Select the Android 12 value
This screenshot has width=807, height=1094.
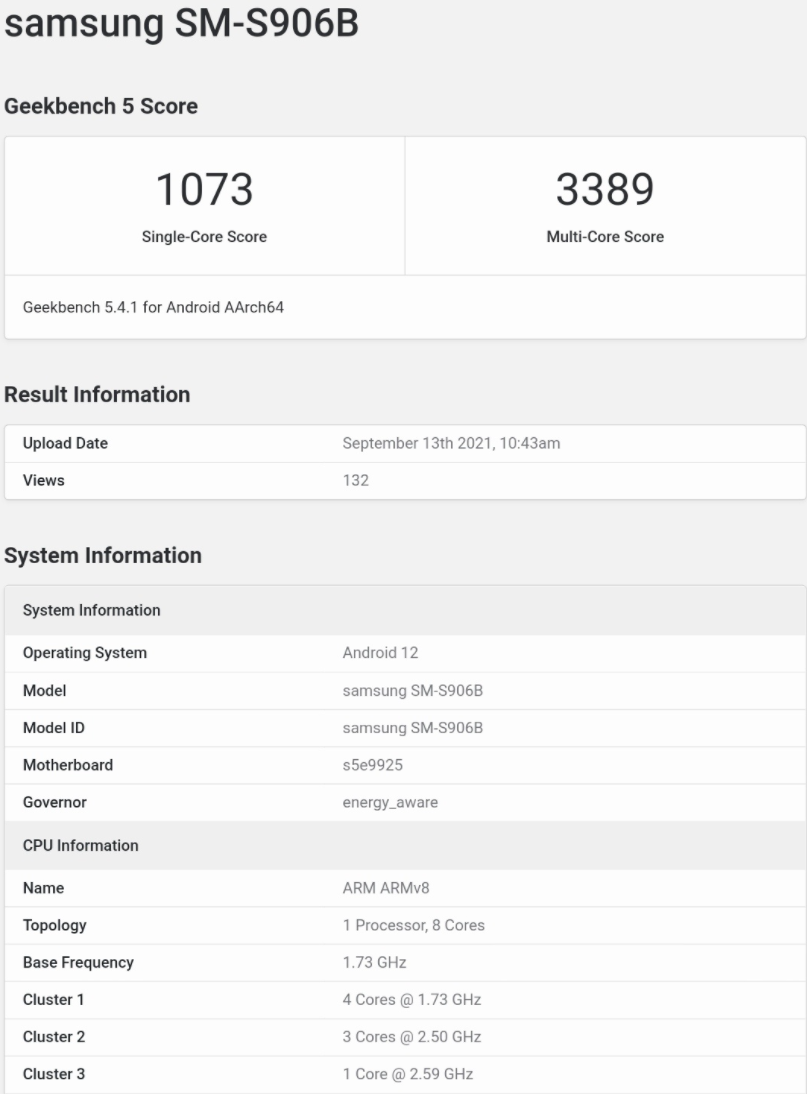(x=380, y=652)
